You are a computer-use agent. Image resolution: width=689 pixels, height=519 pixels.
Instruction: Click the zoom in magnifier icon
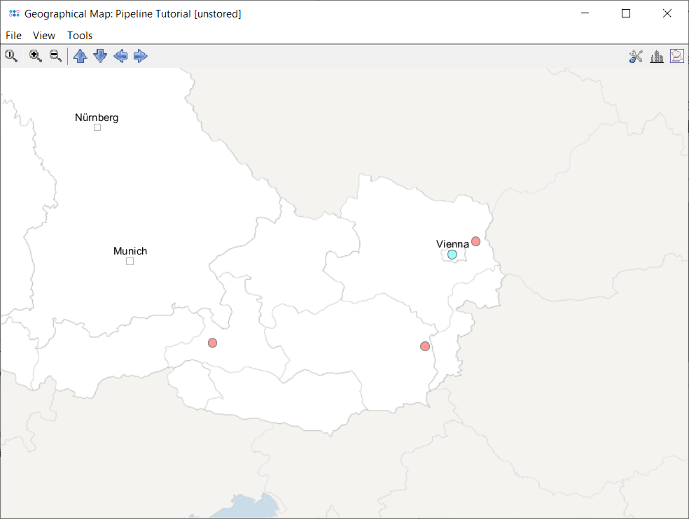[36, 56]
